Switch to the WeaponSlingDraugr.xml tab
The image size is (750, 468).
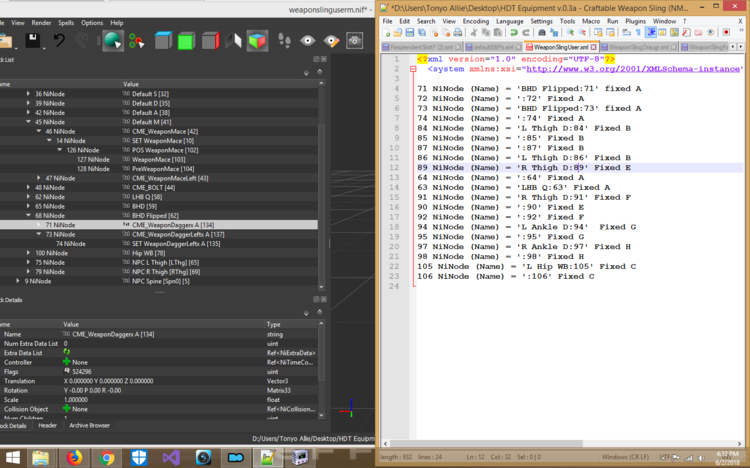pos(639,47)
